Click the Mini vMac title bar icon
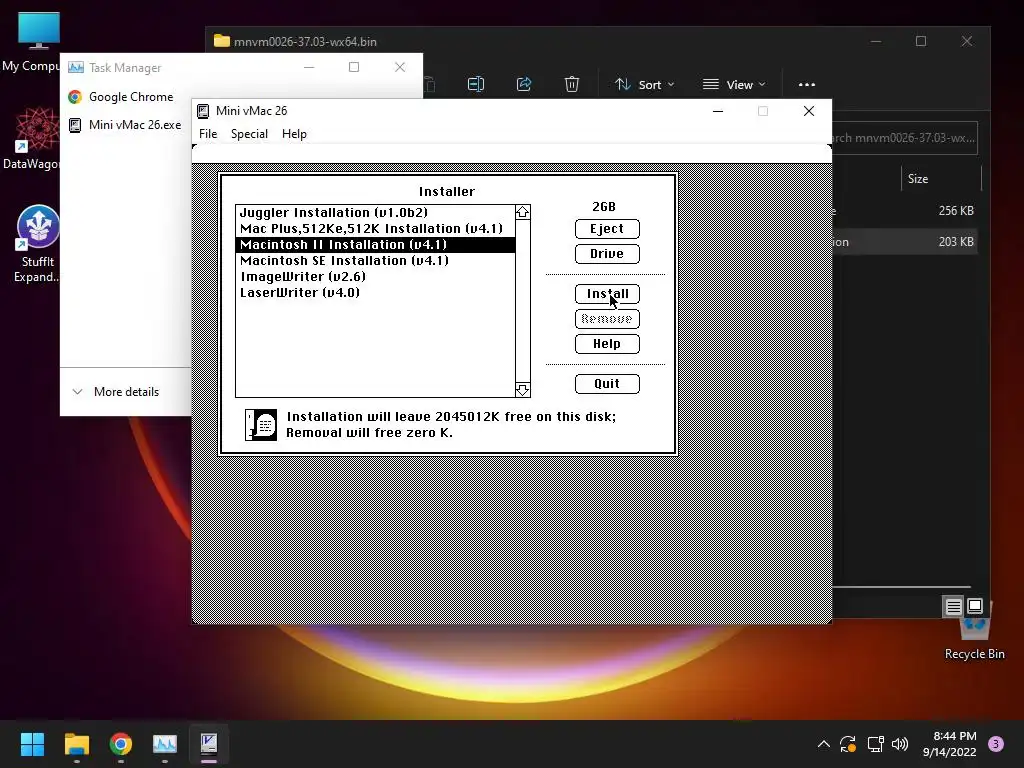The image size is (1024, 768). [x=203, y=111]
